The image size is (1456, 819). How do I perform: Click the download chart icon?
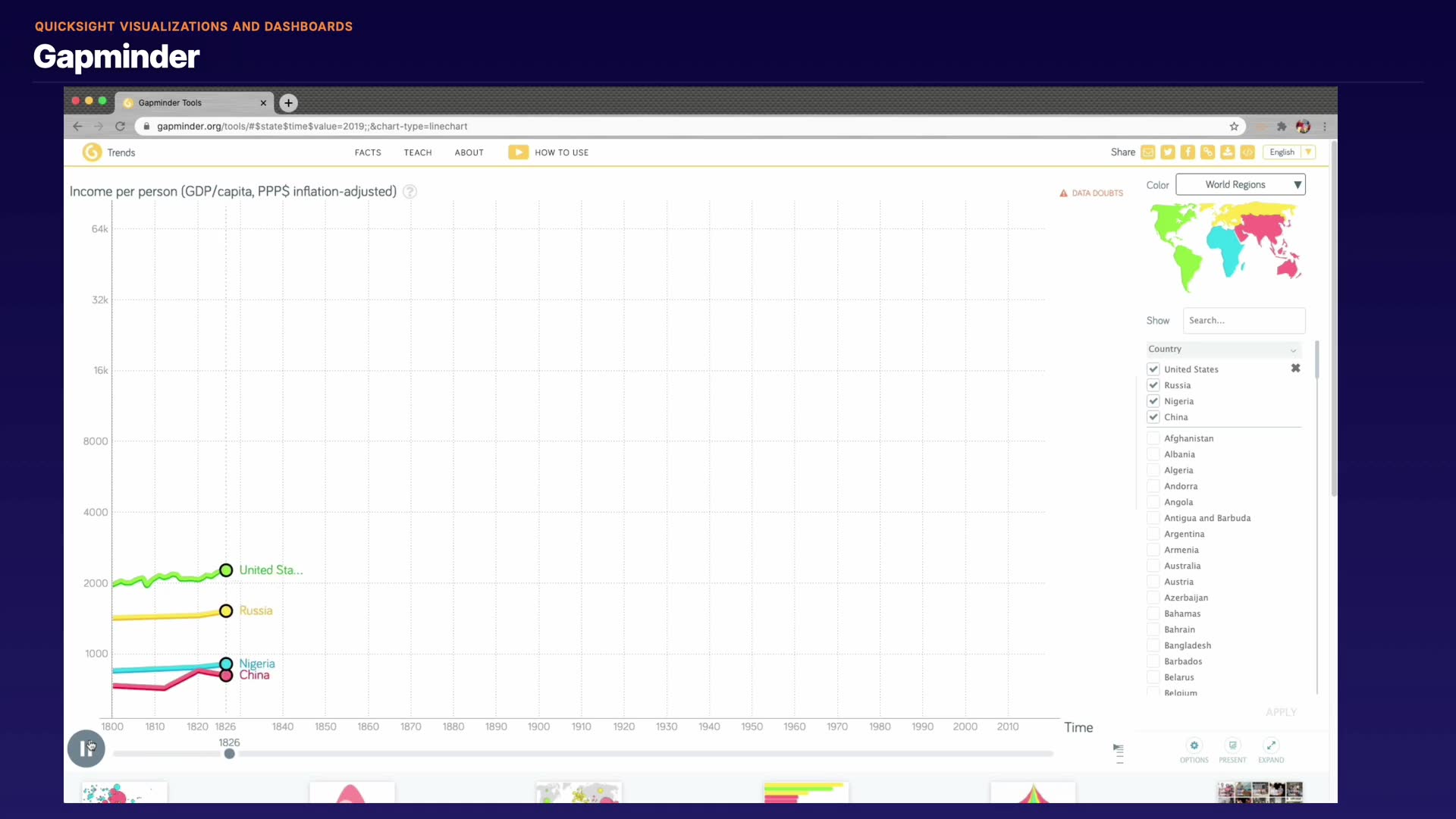(1227, 152)
